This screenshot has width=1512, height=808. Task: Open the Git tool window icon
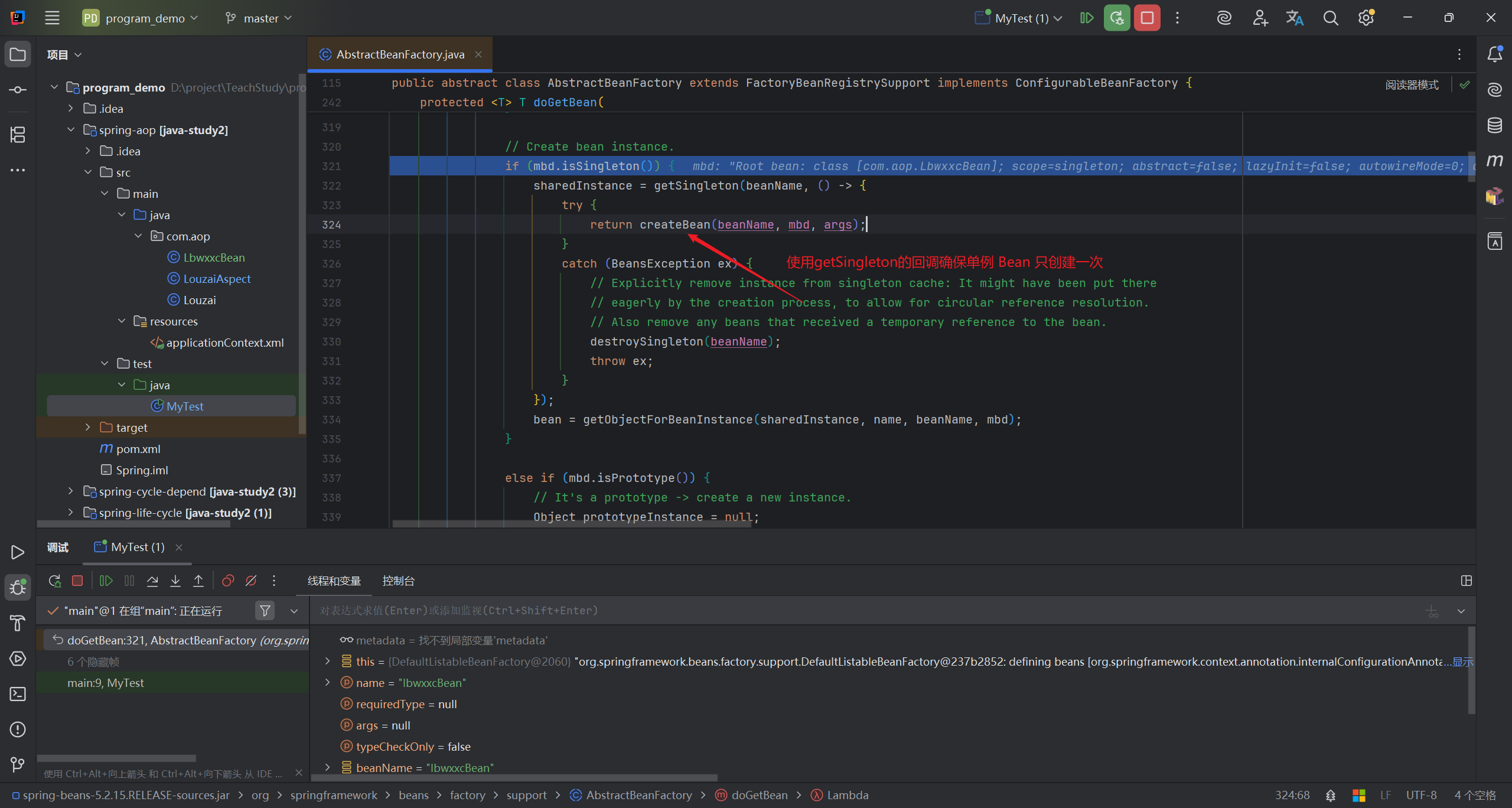point(18,765)
